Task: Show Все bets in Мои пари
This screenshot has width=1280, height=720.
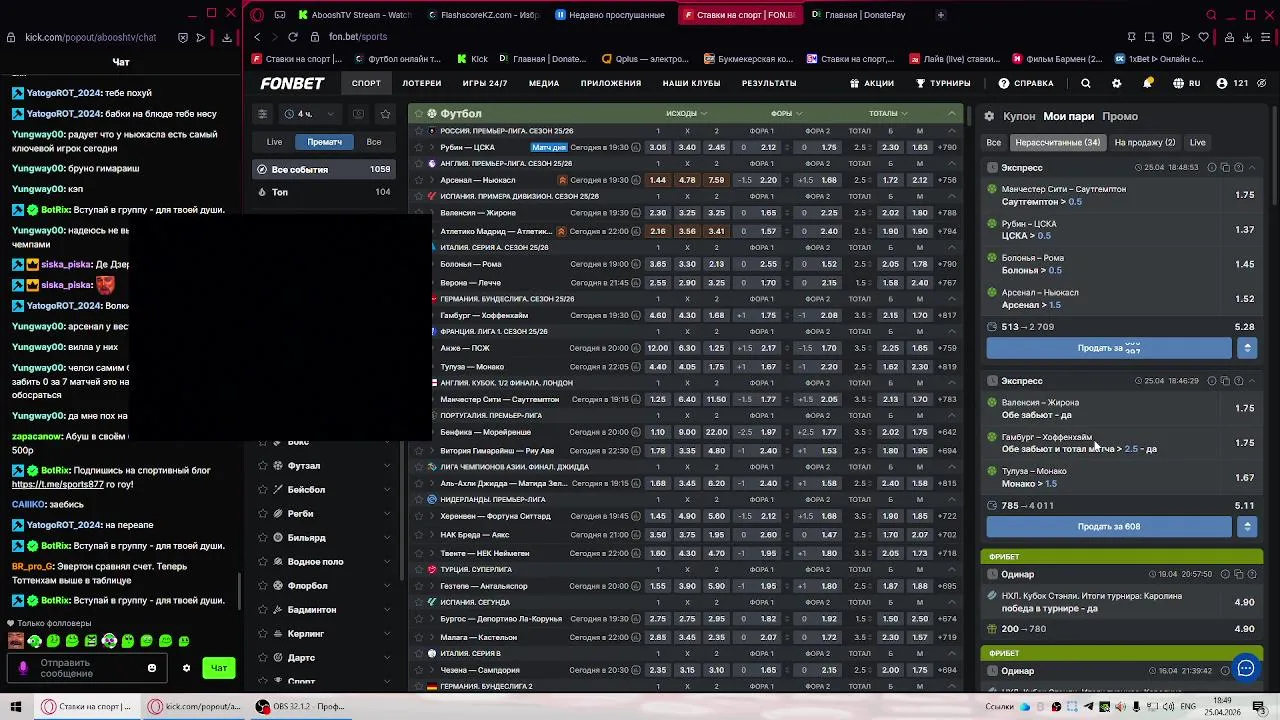Action: coord(993,143)
